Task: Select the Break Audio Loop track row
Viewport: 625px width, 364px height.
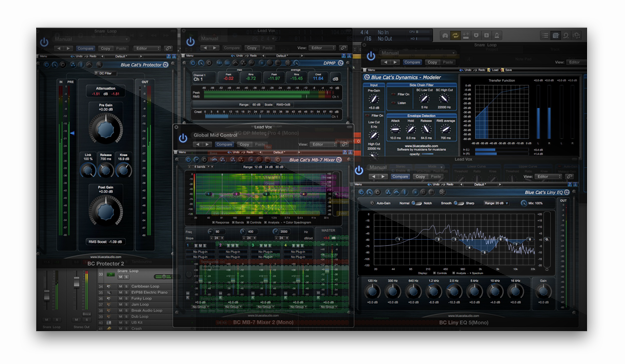Action: click(135, 310)
